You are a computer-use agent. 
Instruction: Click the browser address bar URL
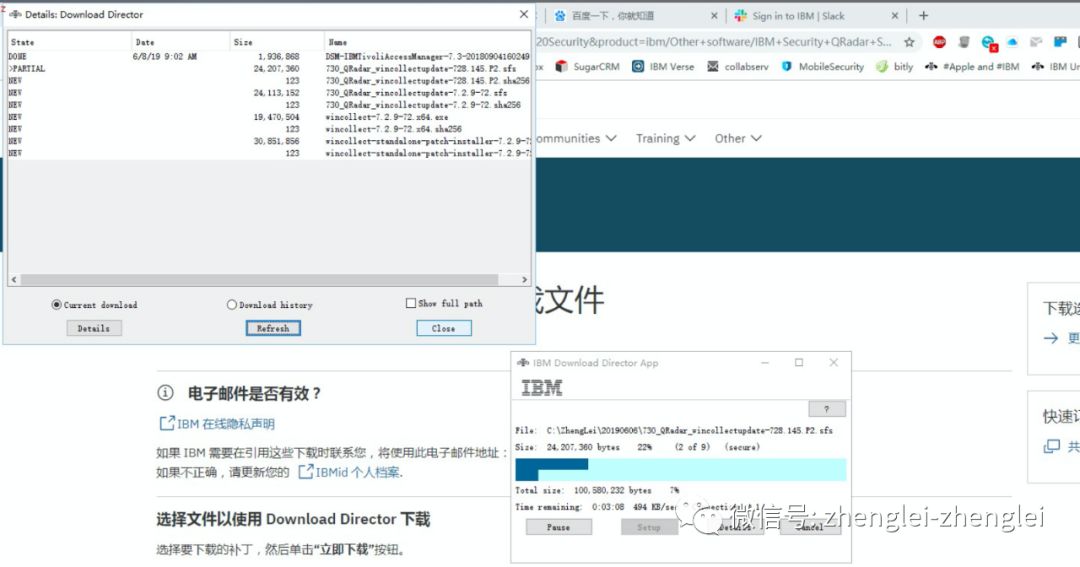[714, 42]
